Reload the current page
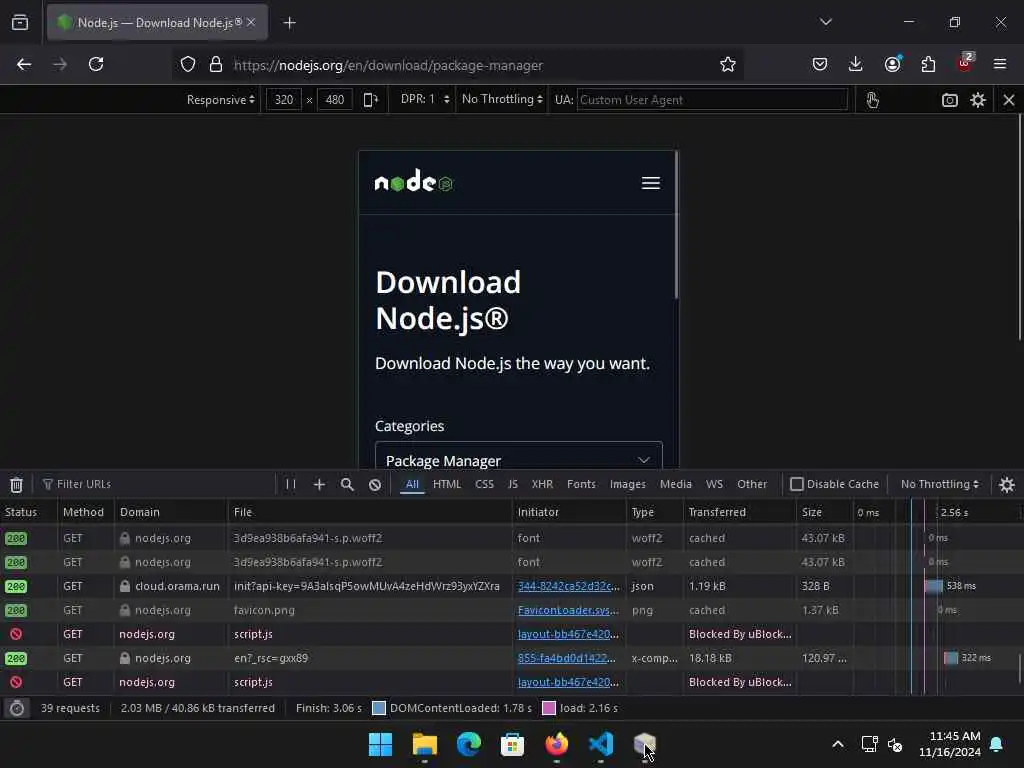Viewport: 1024px width, 768px height. coord(96,64)
